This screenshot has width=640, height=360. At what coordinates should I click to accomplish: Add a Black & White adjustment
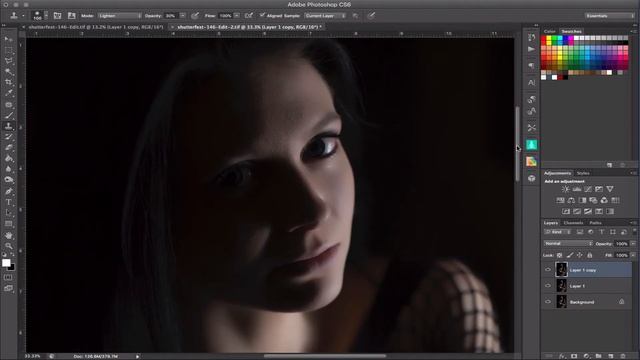tap(582, 200)
